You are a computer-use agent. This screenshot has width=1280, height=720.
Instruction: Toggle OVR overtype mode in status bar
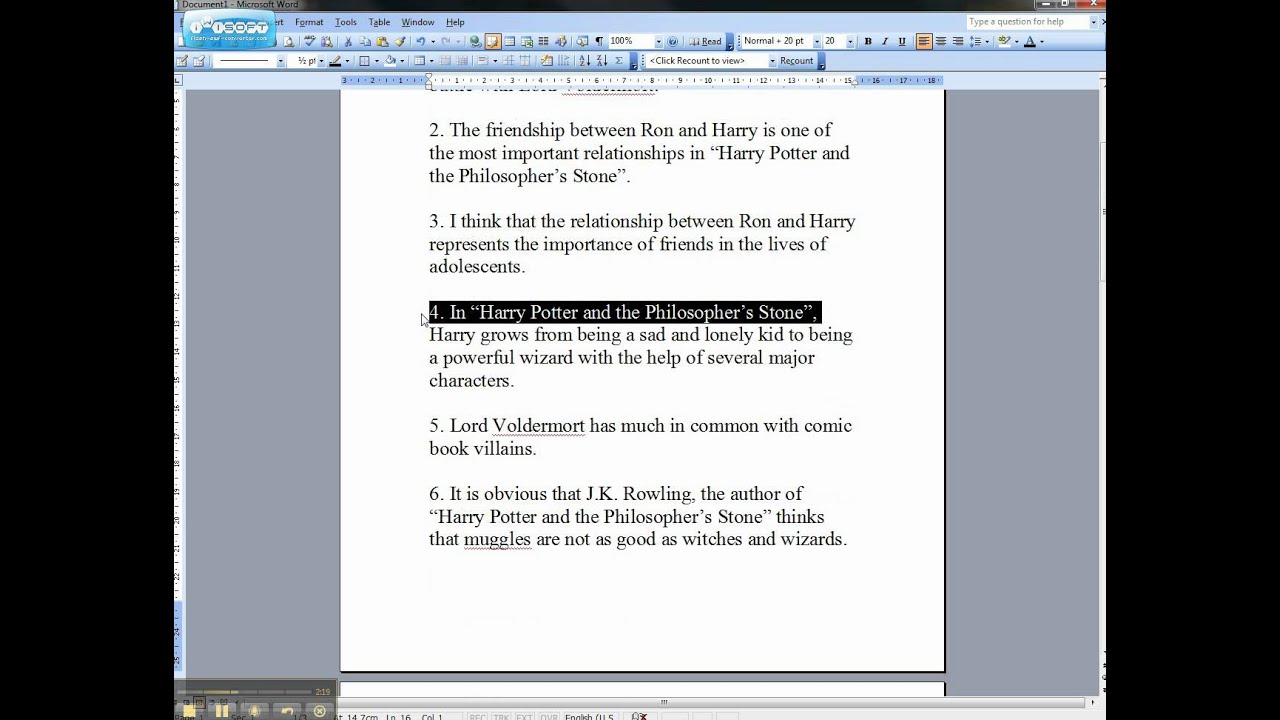click(549, 716)
